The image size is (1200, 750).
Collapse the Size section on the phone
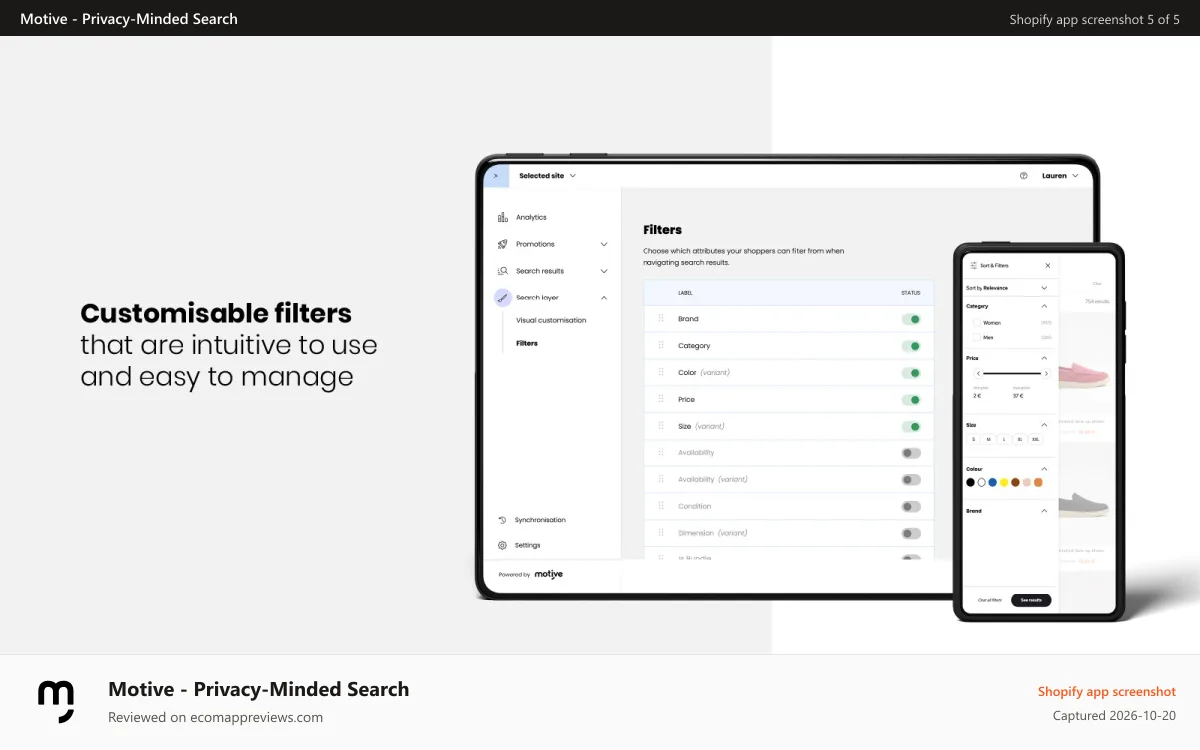(x=1044, y=425)
